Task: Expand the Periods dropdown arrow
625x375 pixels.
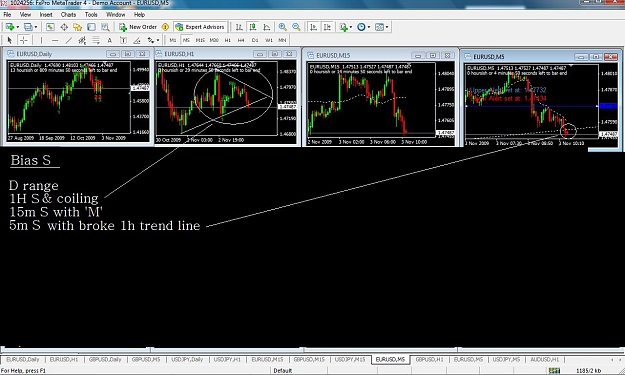Action: pyautogui.click(x=369, y=27)
